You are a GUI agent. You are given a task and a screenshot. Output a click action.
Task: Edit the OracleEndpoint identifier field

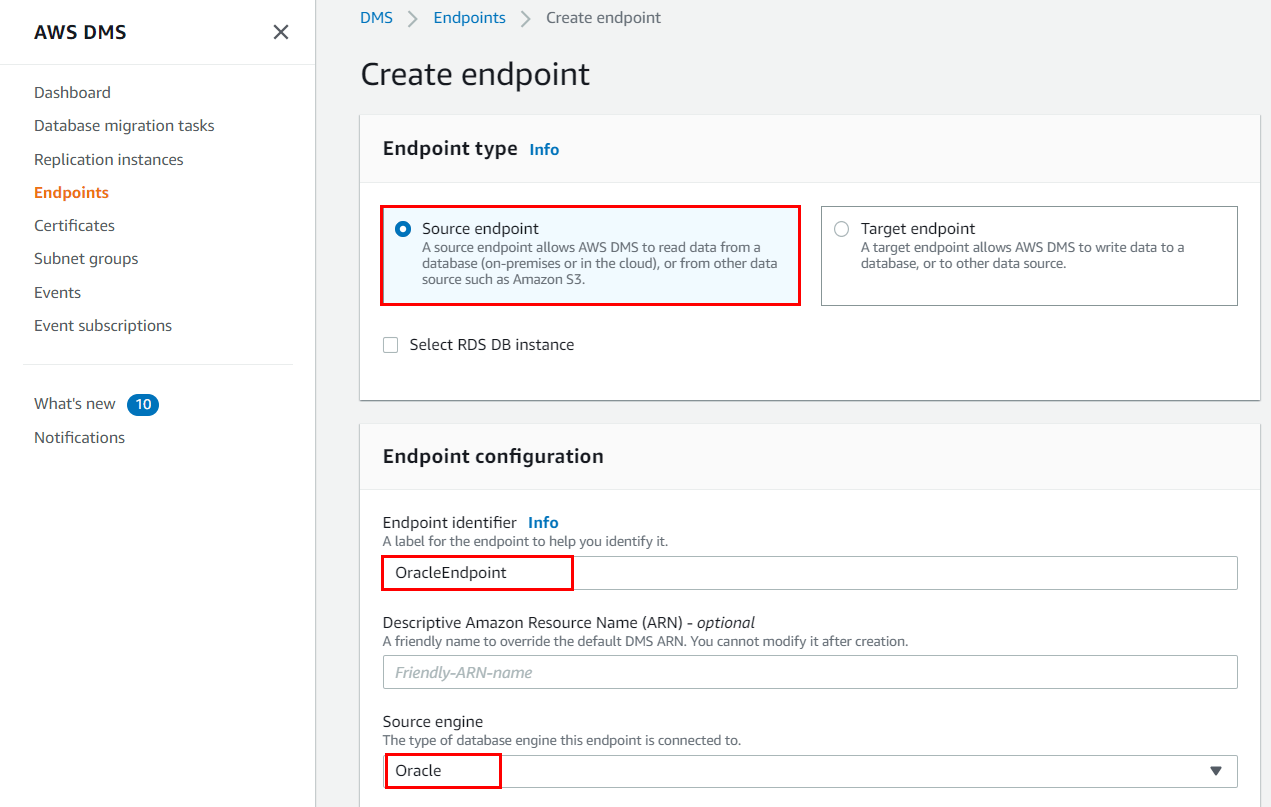[477, 573]
